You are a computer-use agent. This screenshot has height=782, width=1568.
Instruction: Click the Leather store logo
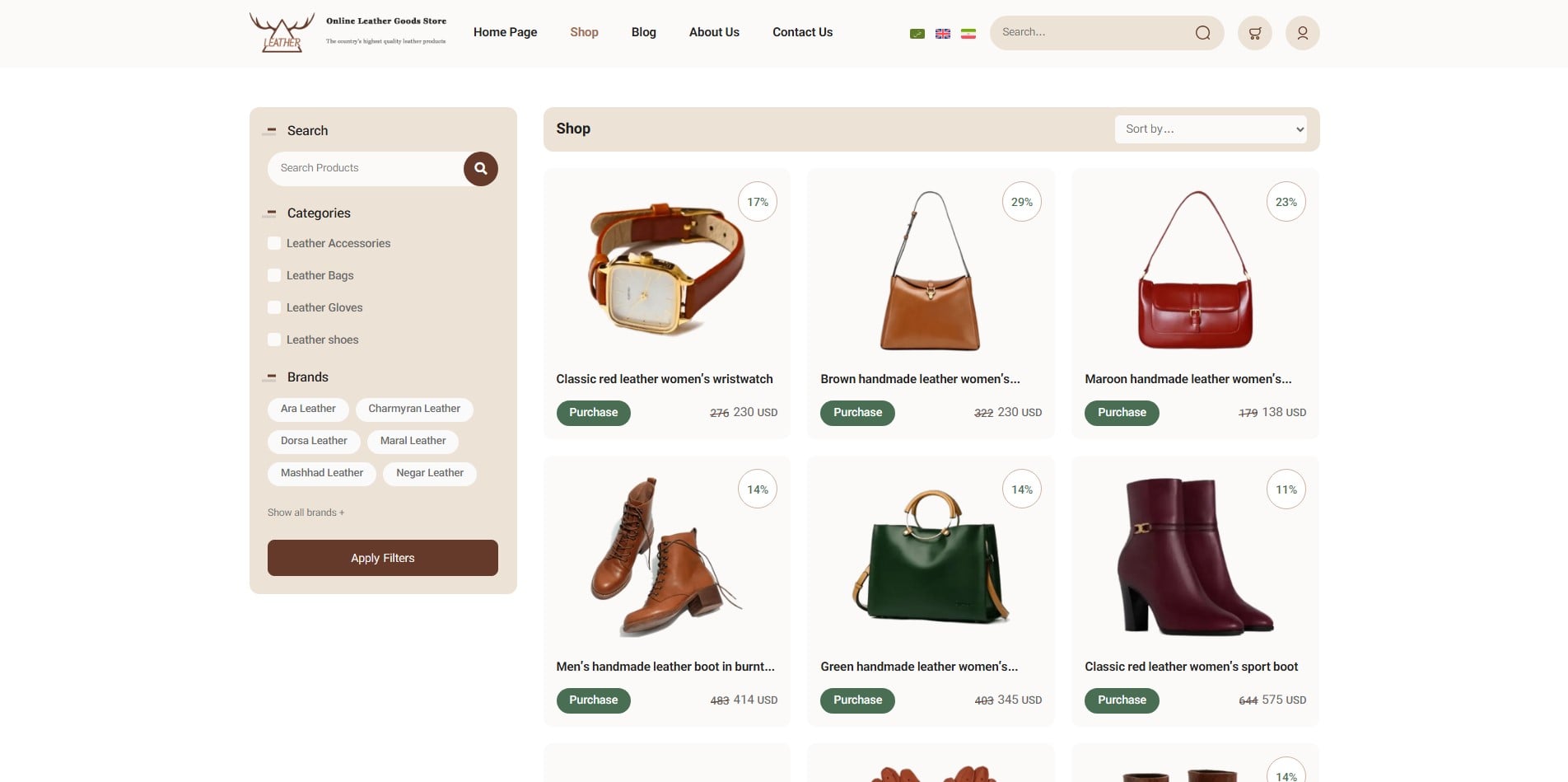pos(282,33)
